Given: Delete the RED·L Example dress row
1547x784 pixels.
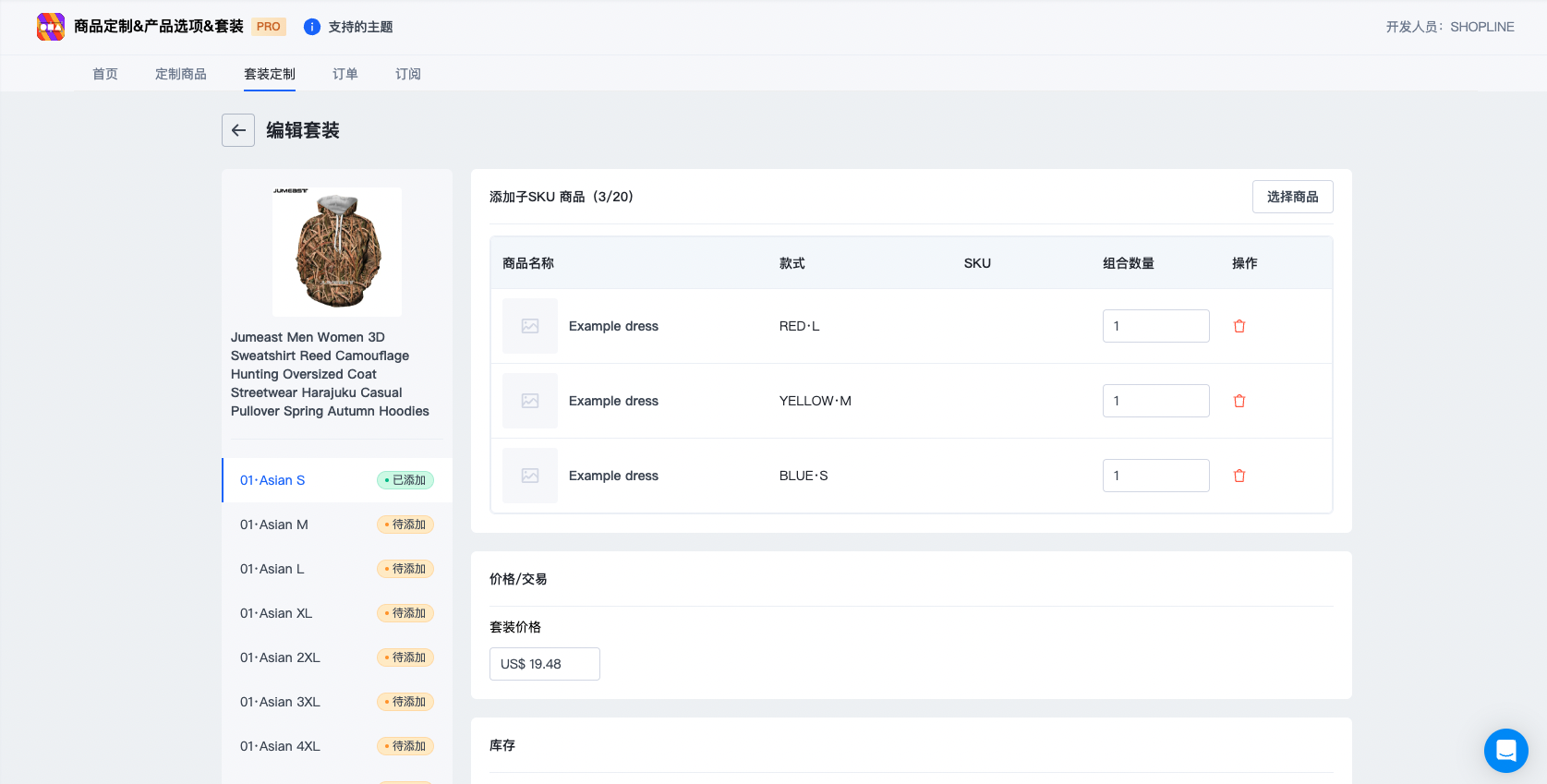Looking at the screenshot, I should coord(1239,326).
